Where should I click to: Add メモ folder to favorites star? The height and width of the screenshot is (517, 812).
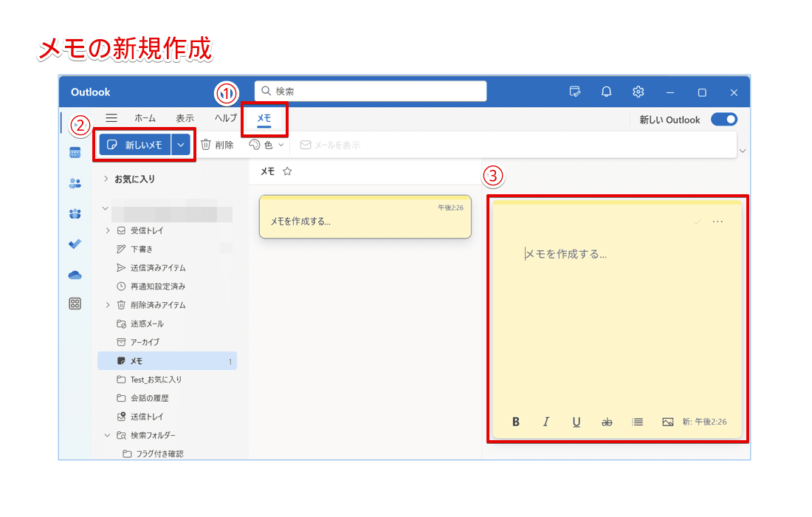(287, 171)
